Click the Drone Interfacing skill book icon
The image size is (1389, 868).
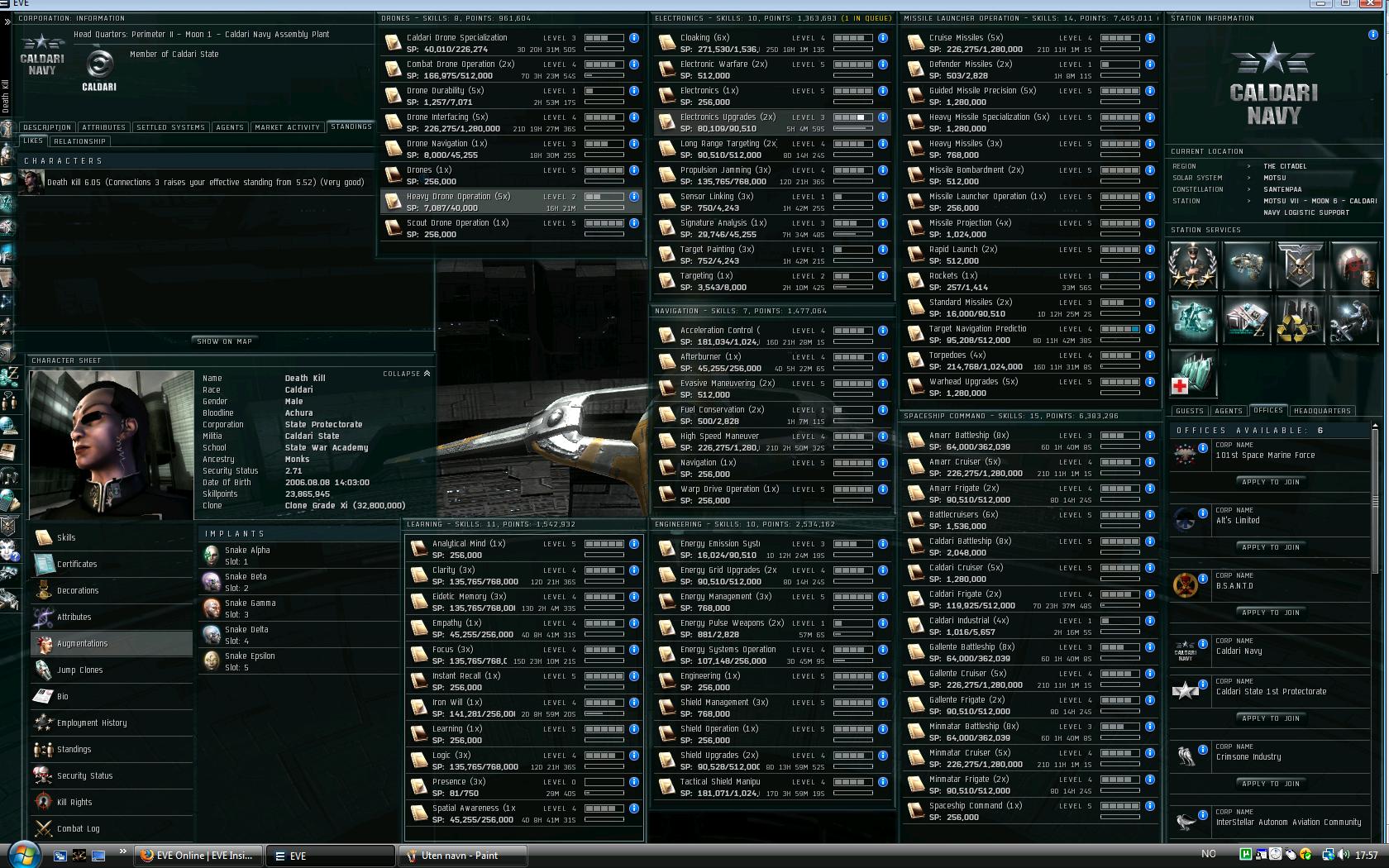click(393, 123)
